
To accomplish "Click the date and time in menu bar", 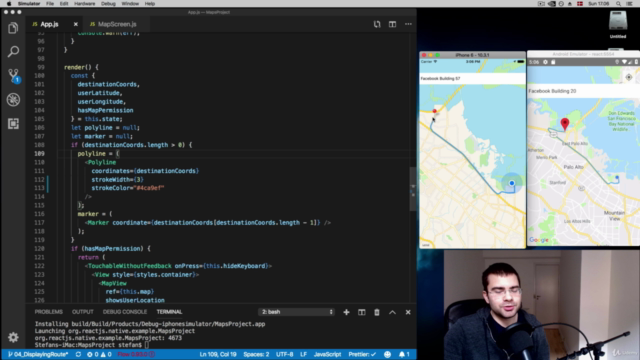I will (598, 4).
